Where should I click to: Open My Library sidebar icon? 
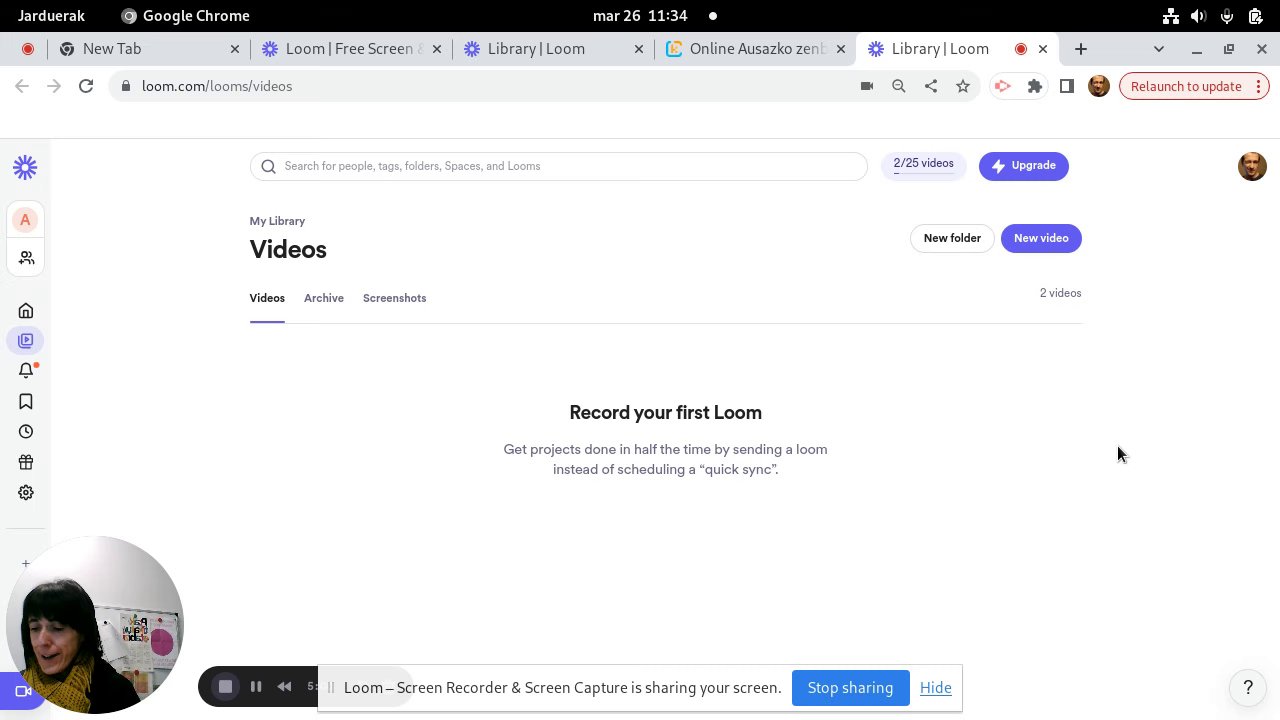pos(26,340)
